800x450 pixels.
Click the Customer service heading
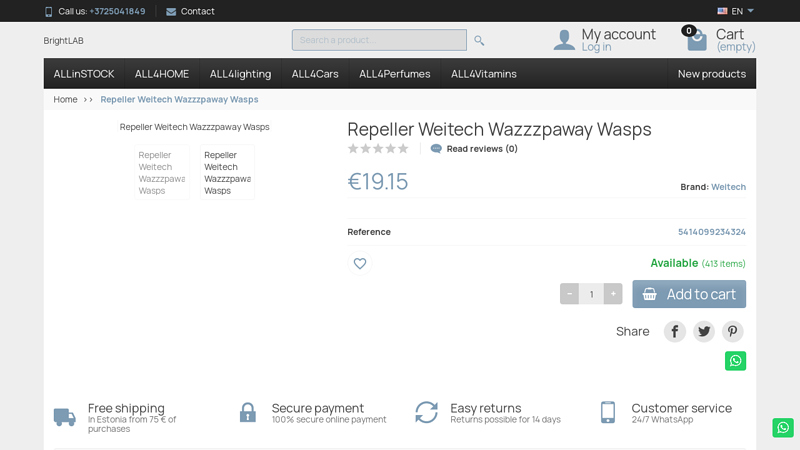[682, 408]
